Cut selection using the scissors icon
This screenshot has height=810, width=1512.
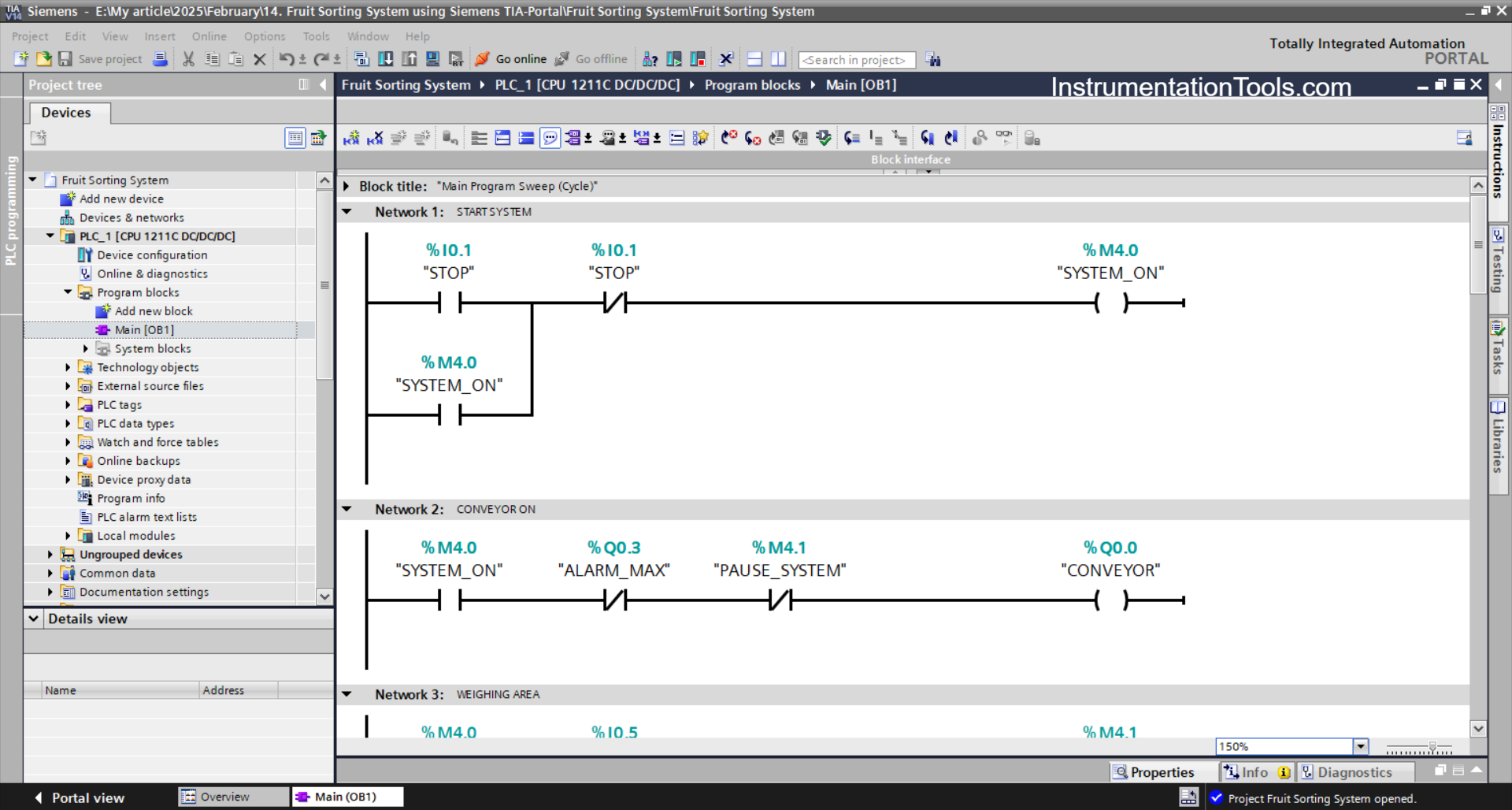click(188, 59)
